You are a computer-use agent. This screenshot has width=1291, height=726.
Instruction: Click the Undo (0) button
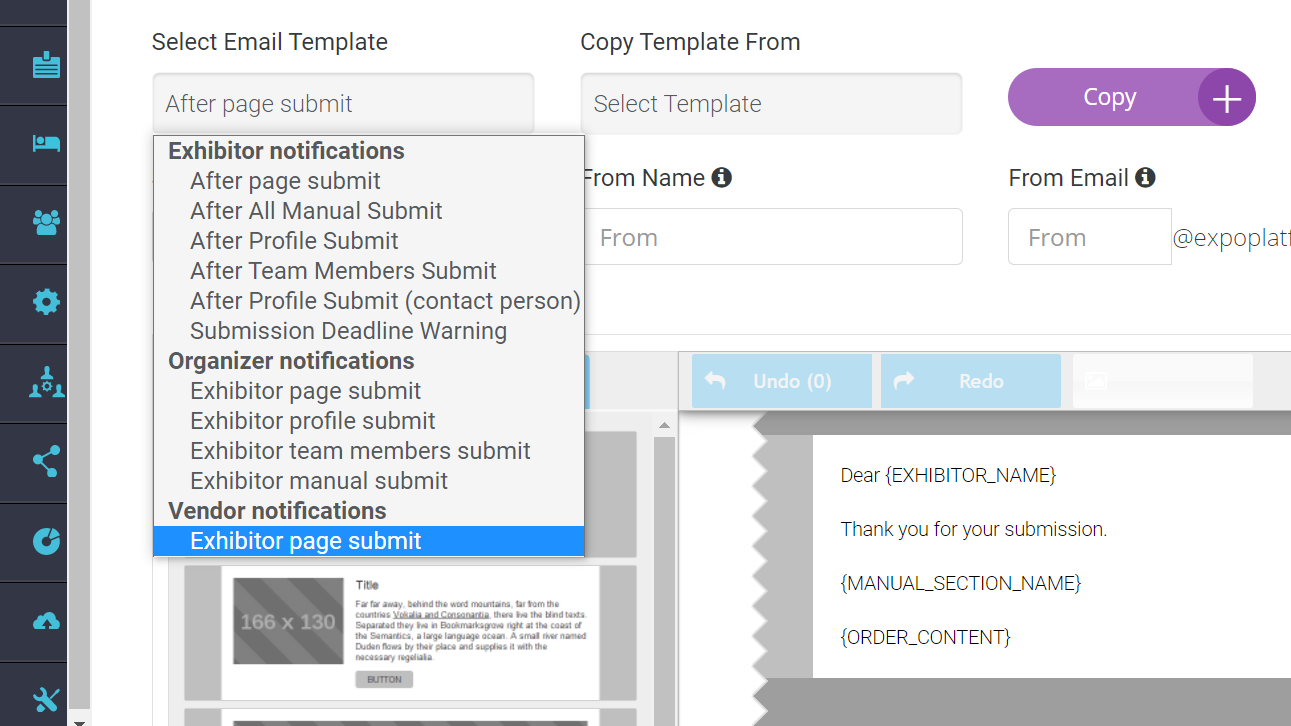[x=781, y=381]
